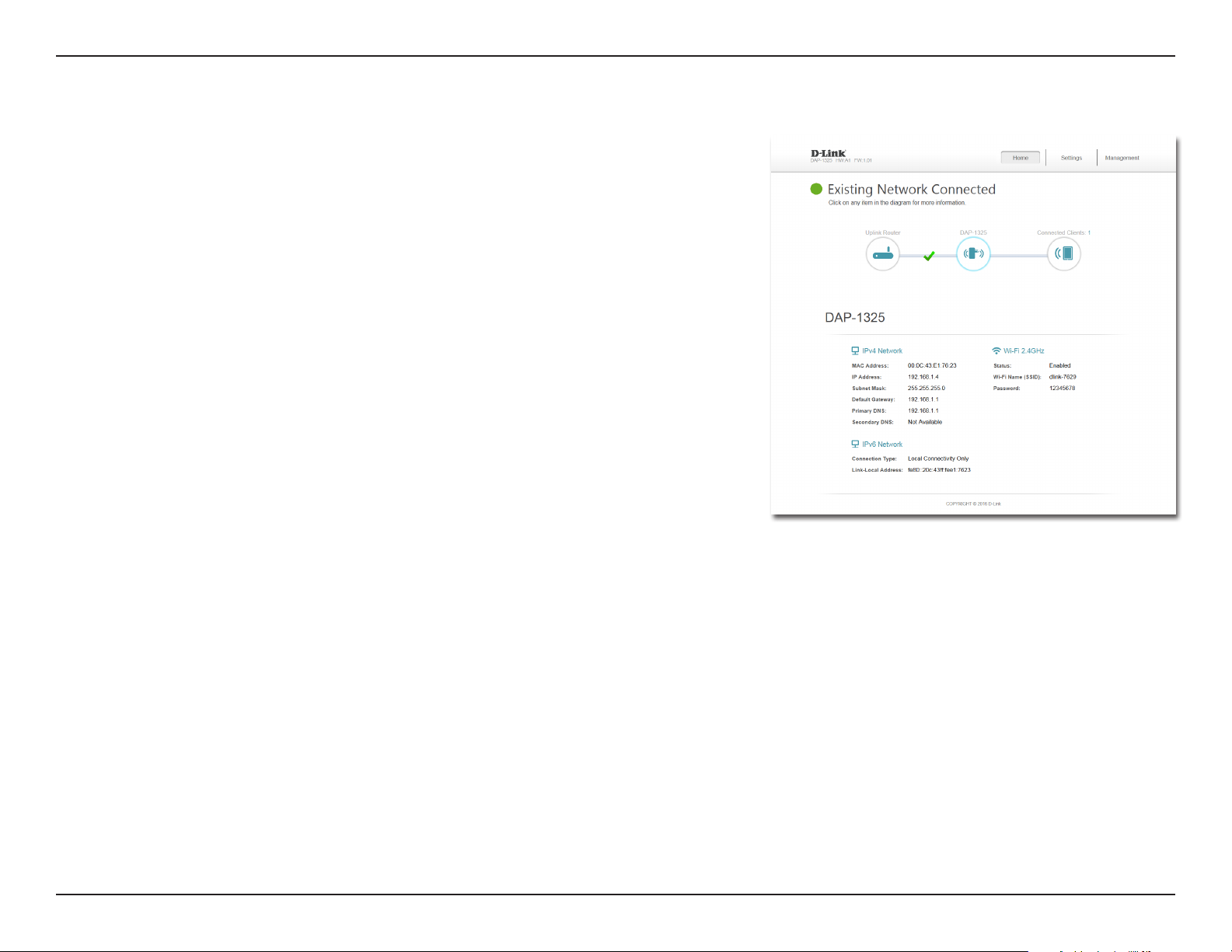This screenshot has height=952, width=1232.
Task: Click the Wi-Fi 2.4GHz heading
Action: [1024, 351]
